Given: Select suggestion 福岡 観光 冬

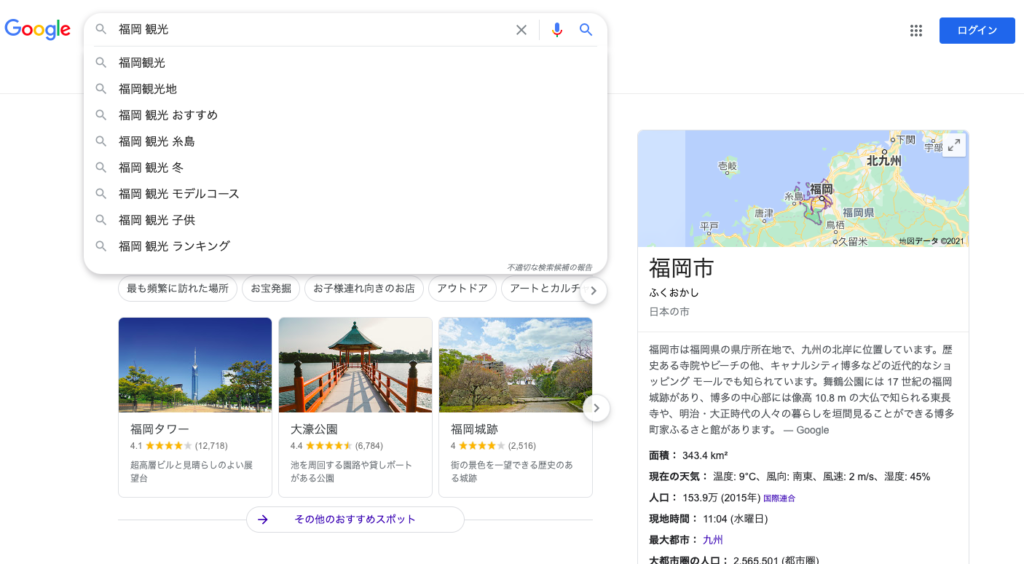Looking at the screenshot, I should click(346, 167).
